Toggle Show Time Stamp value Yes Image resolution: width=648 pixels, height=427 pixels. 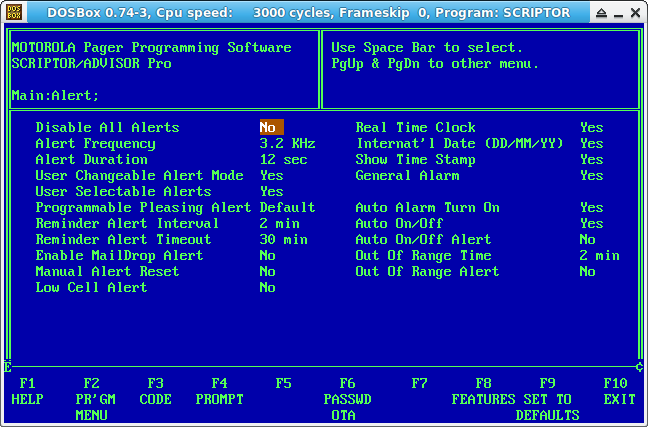591,160
